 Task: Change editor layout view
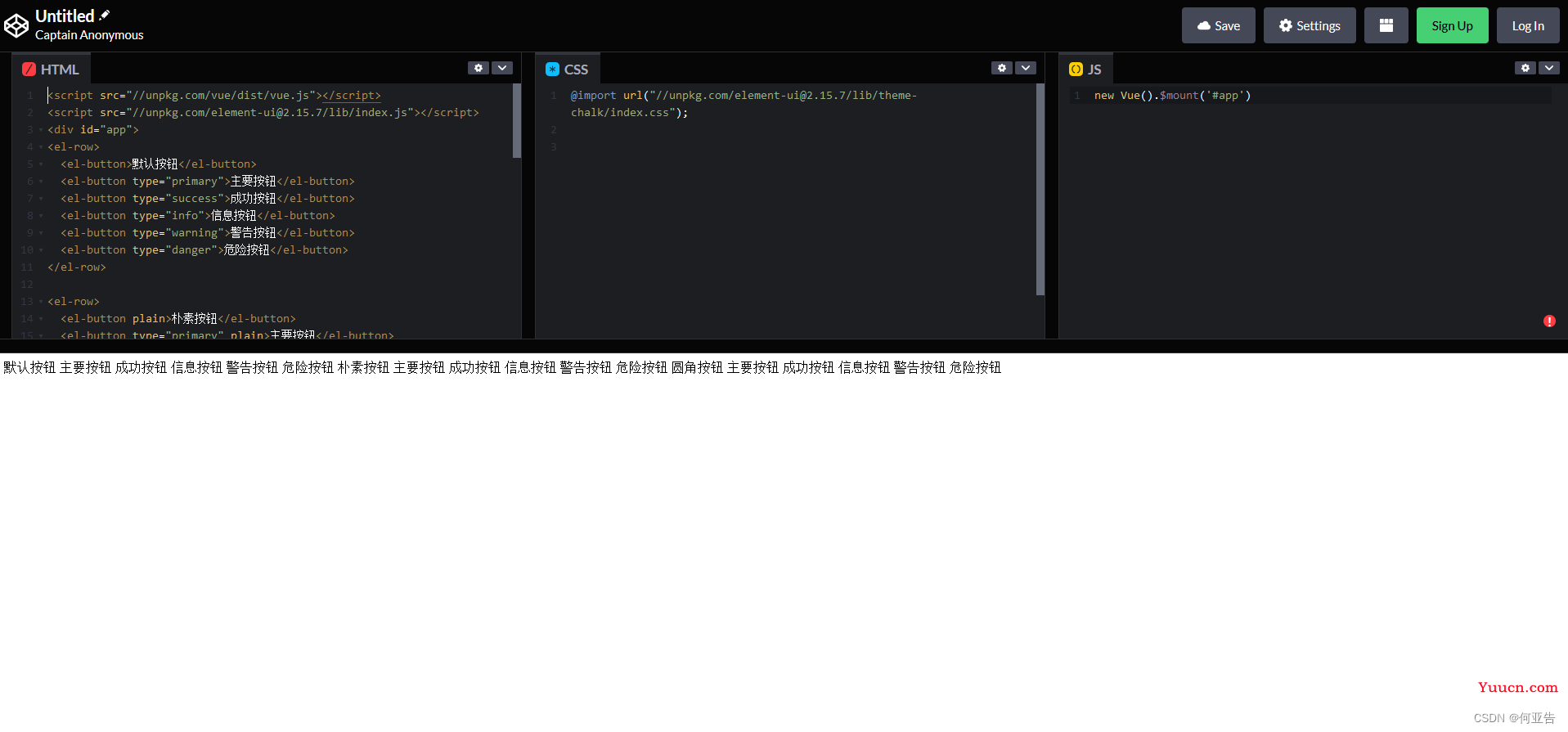[1386, 25]
